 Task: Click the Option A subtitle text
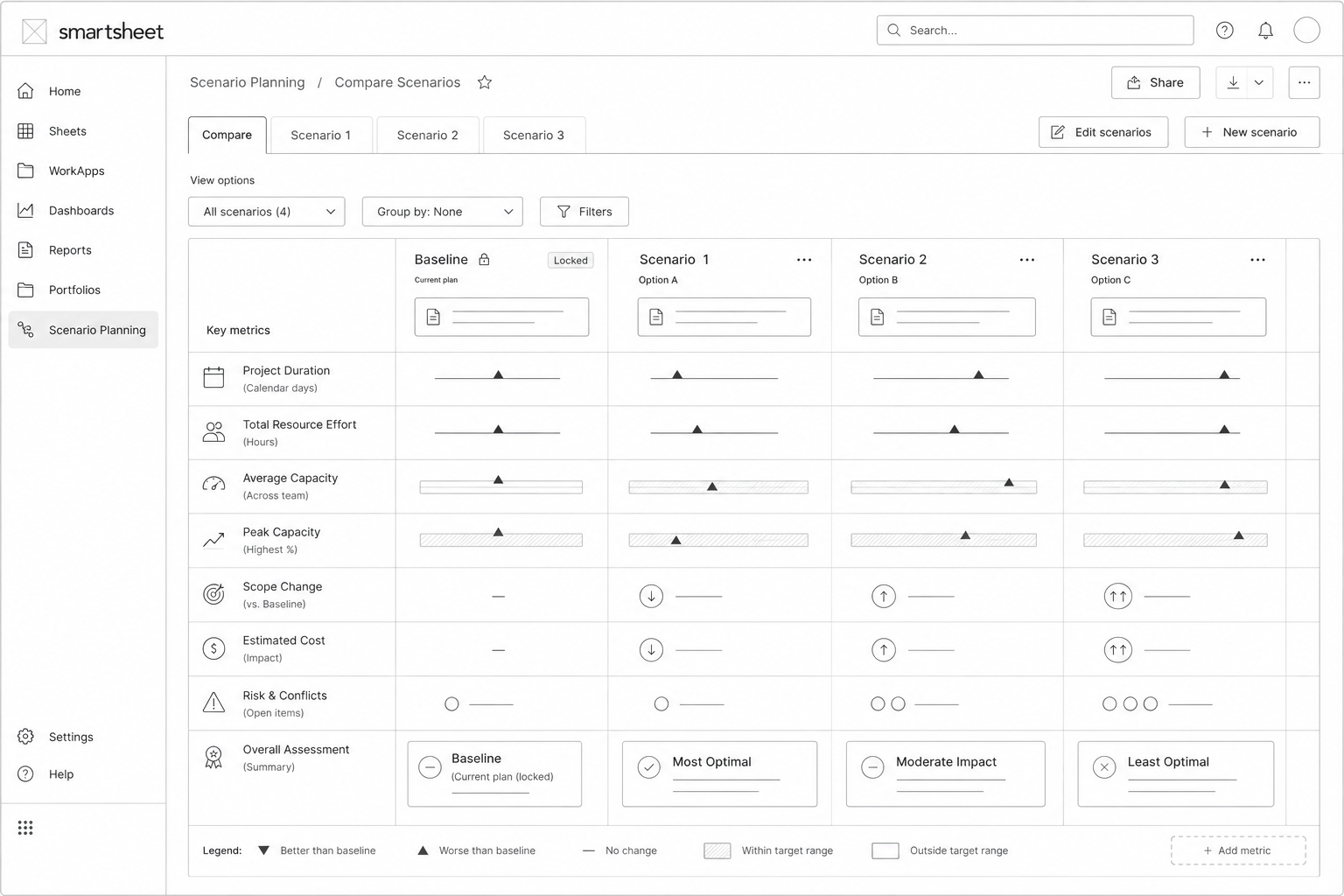658,280
